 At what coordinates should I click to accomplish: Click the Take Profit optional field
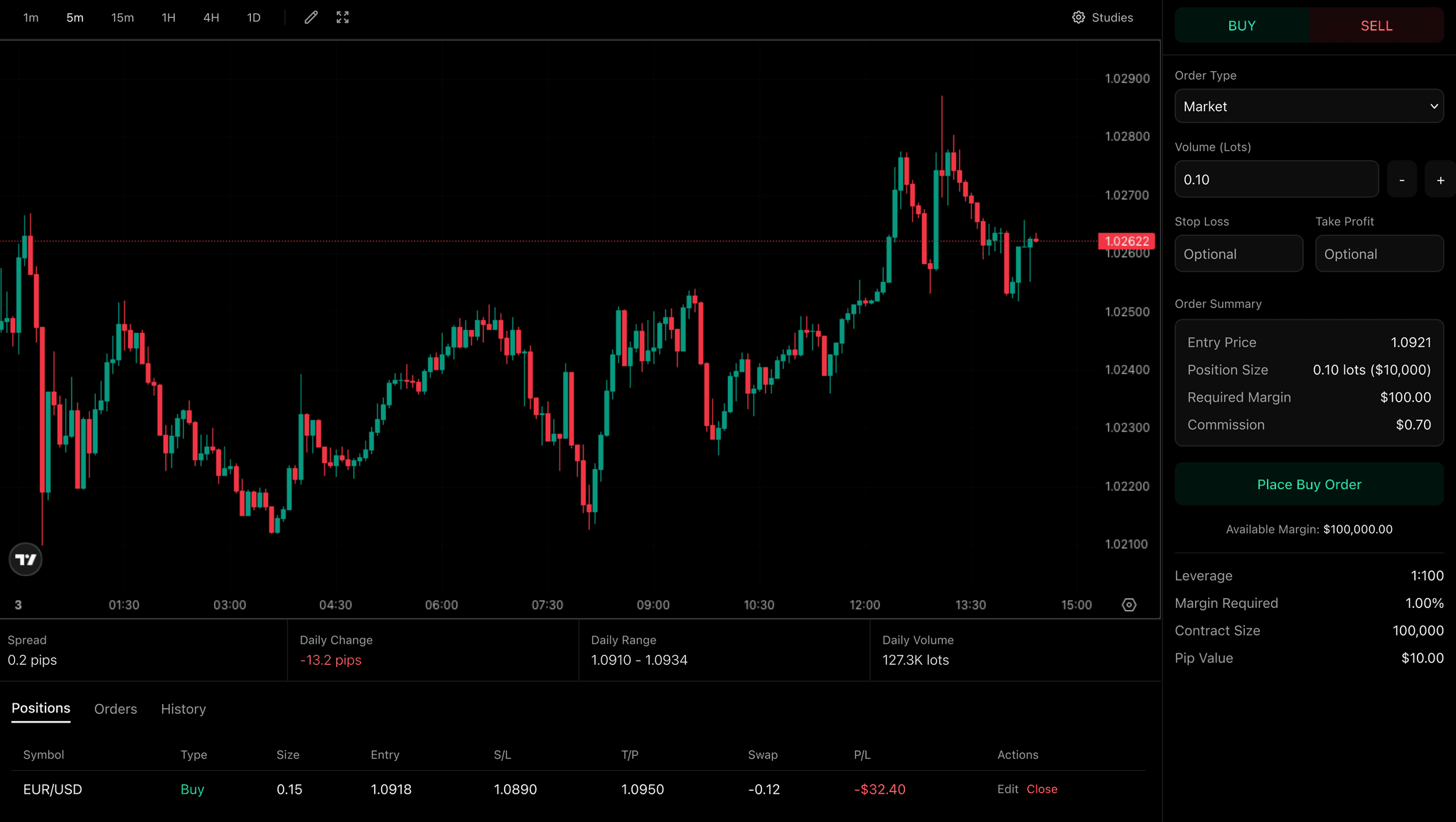(1379, 254)
